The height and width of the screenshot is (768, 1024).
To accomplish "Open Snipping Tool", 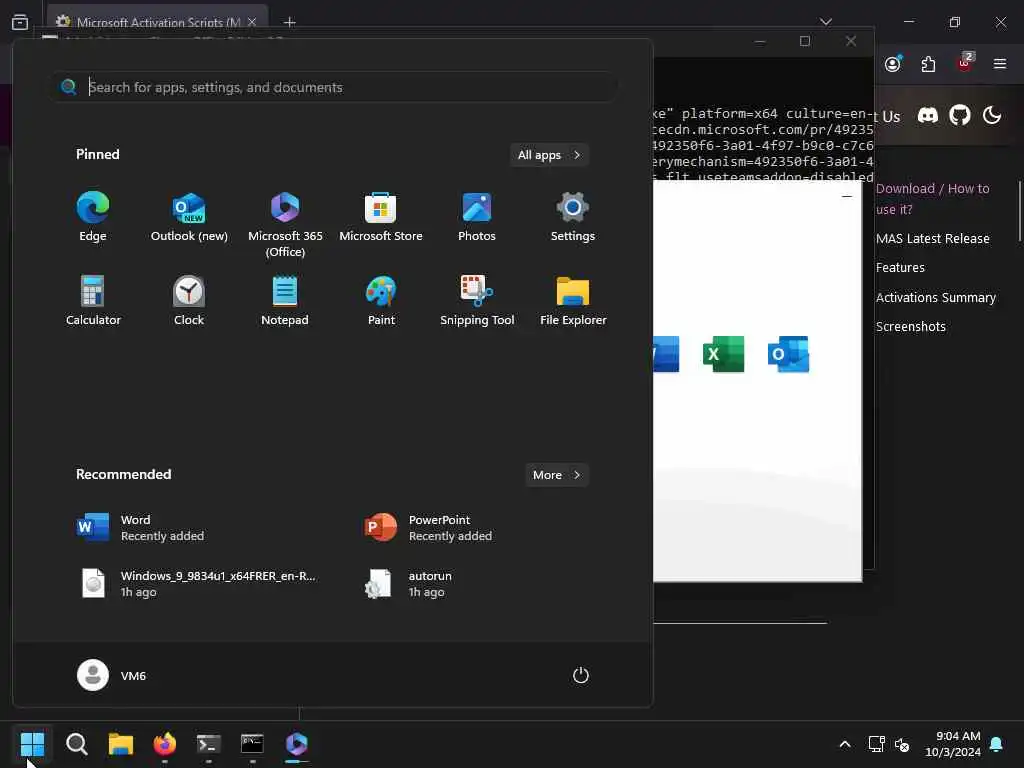I will coord(477,300).
